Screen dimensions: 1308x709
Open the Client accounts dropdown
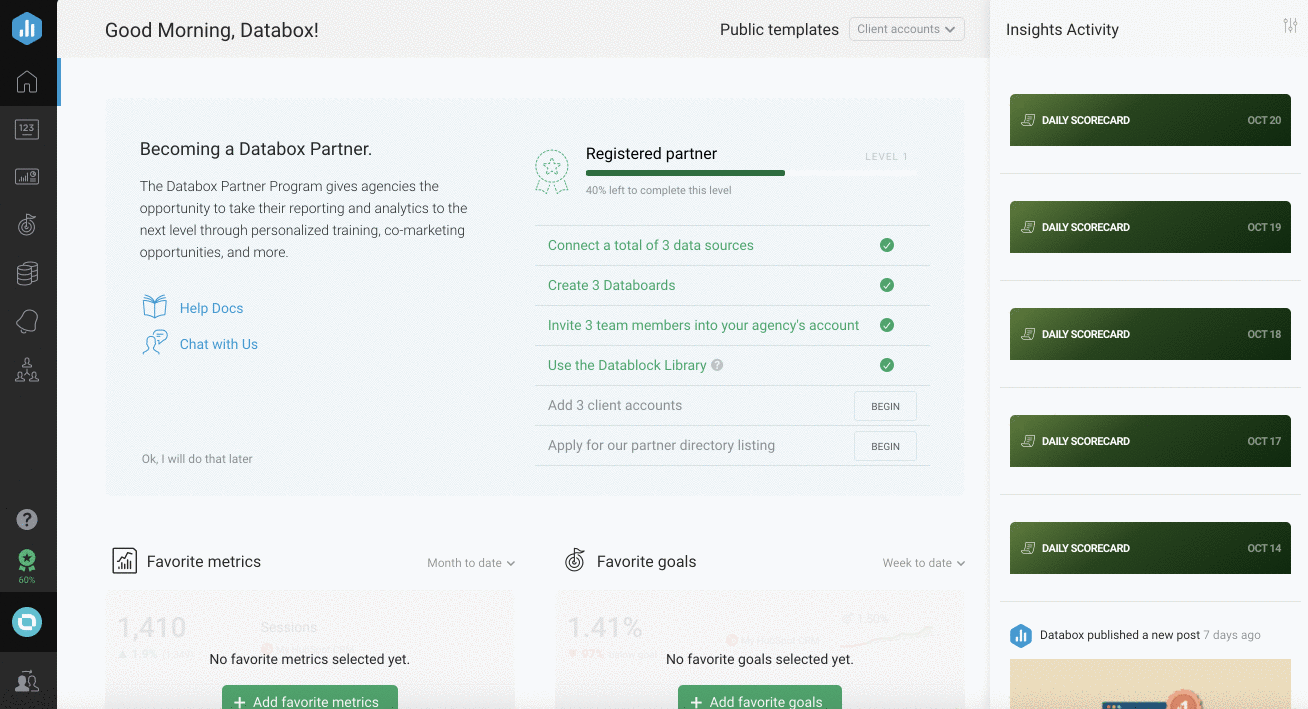tap(906, 29)
